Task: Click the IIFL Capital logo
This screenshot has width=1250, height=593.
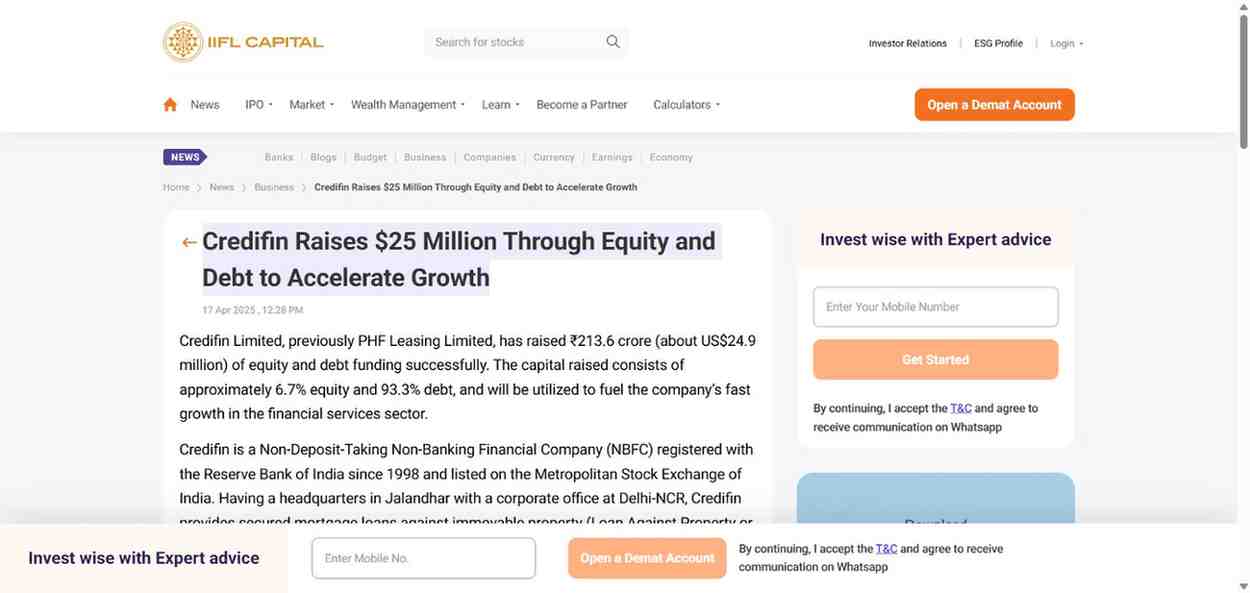Action: 243,41
